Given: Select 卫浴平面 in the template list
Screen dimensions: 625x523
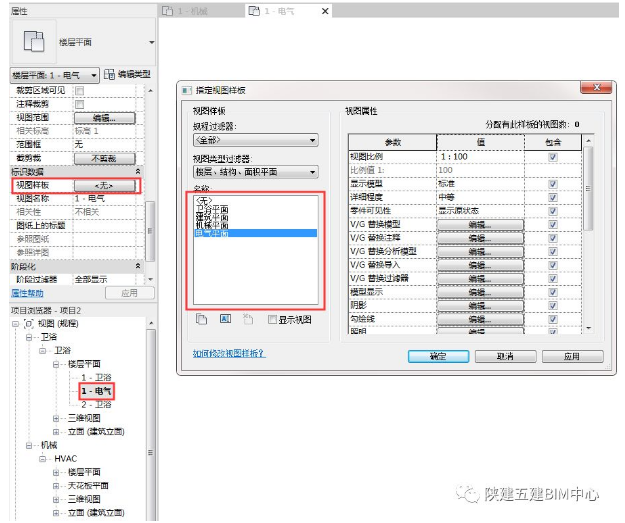Looking at the screenshot, I should [x=212, y=209].
